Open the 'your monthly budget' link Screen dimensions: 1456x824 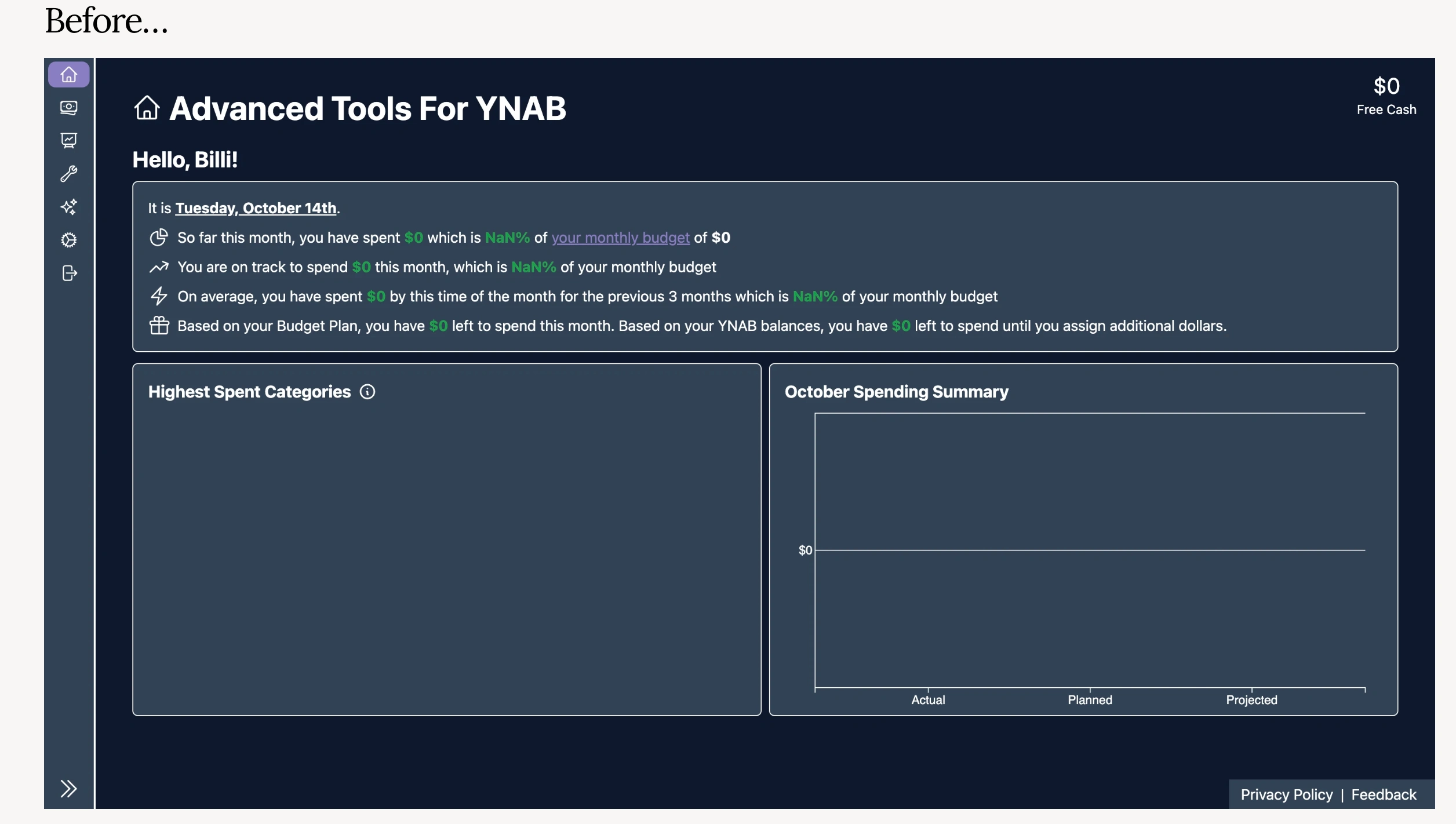620,238
